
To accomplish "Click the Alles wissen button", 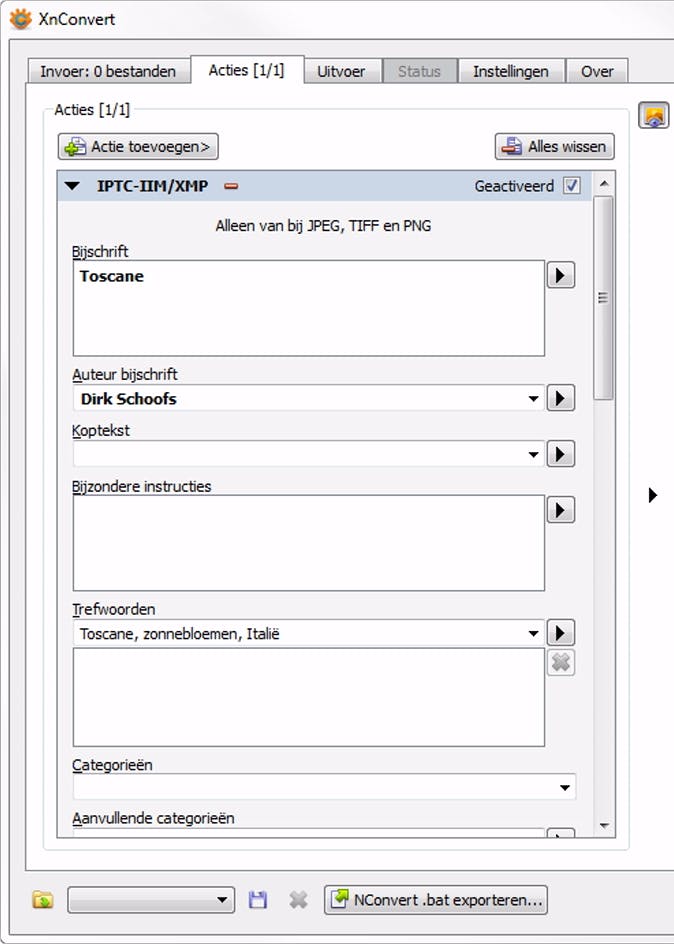I will coord(555,146).
